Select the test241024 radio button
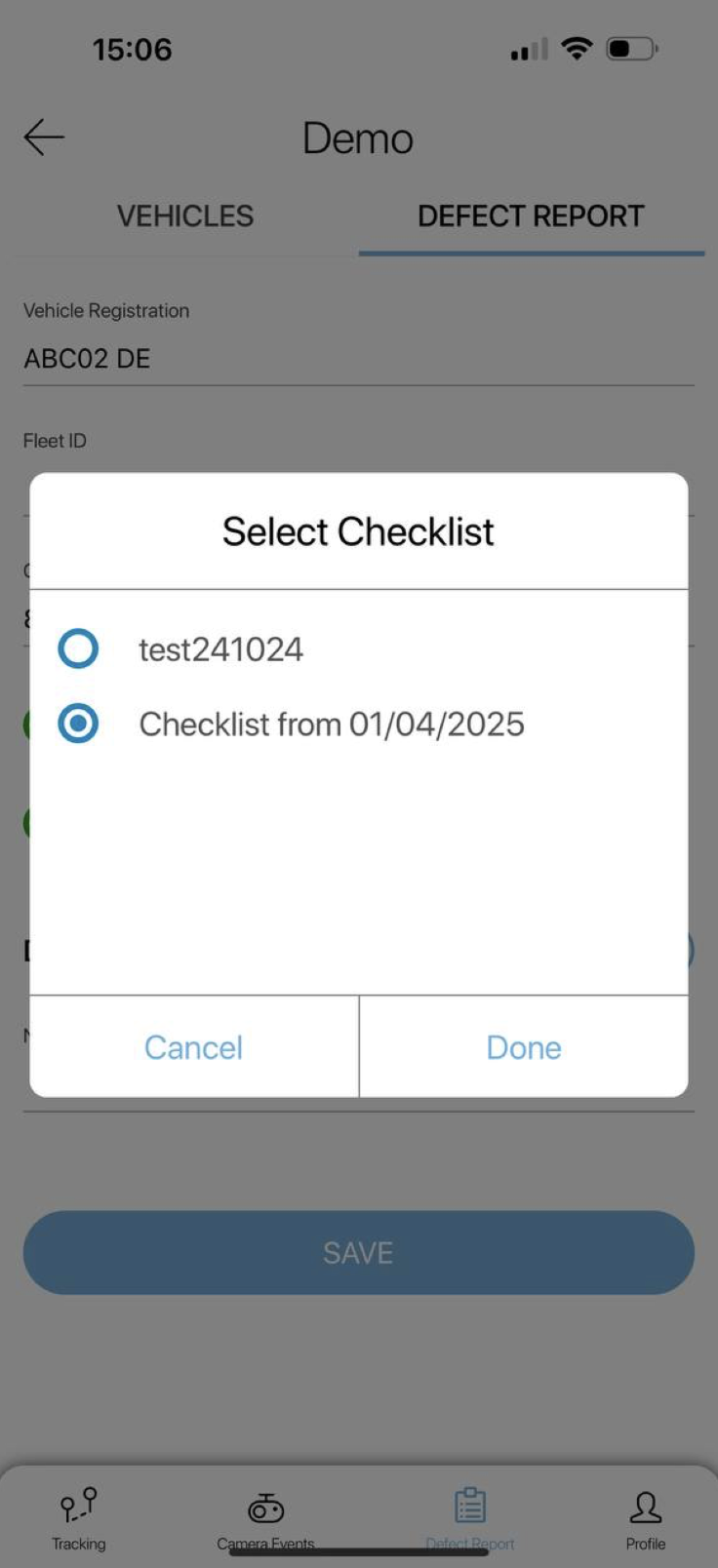Screen dimensions: 718x1568 point(77,648)
